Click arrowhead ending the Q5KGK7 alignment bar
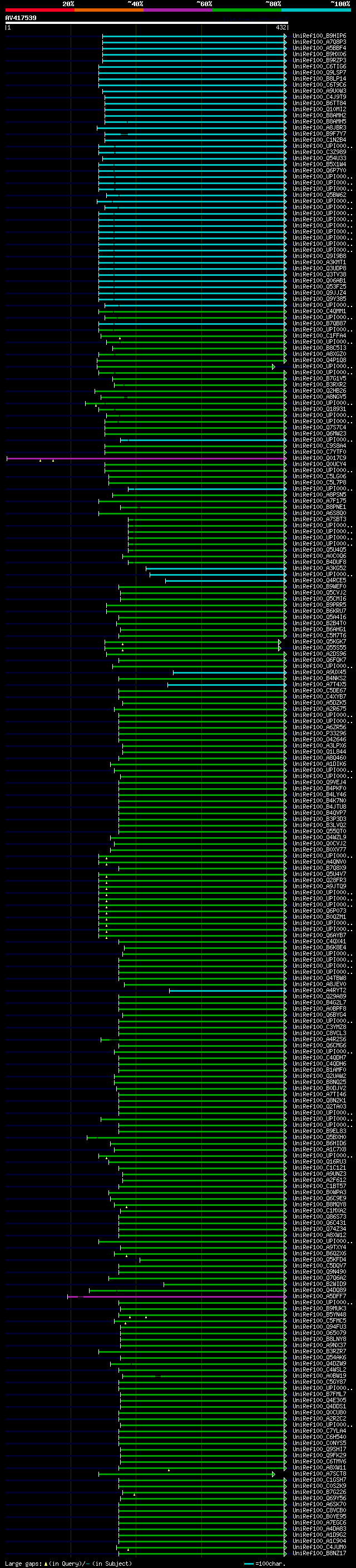The height and width of the screenshot is (1568, 356). point(280,641)
